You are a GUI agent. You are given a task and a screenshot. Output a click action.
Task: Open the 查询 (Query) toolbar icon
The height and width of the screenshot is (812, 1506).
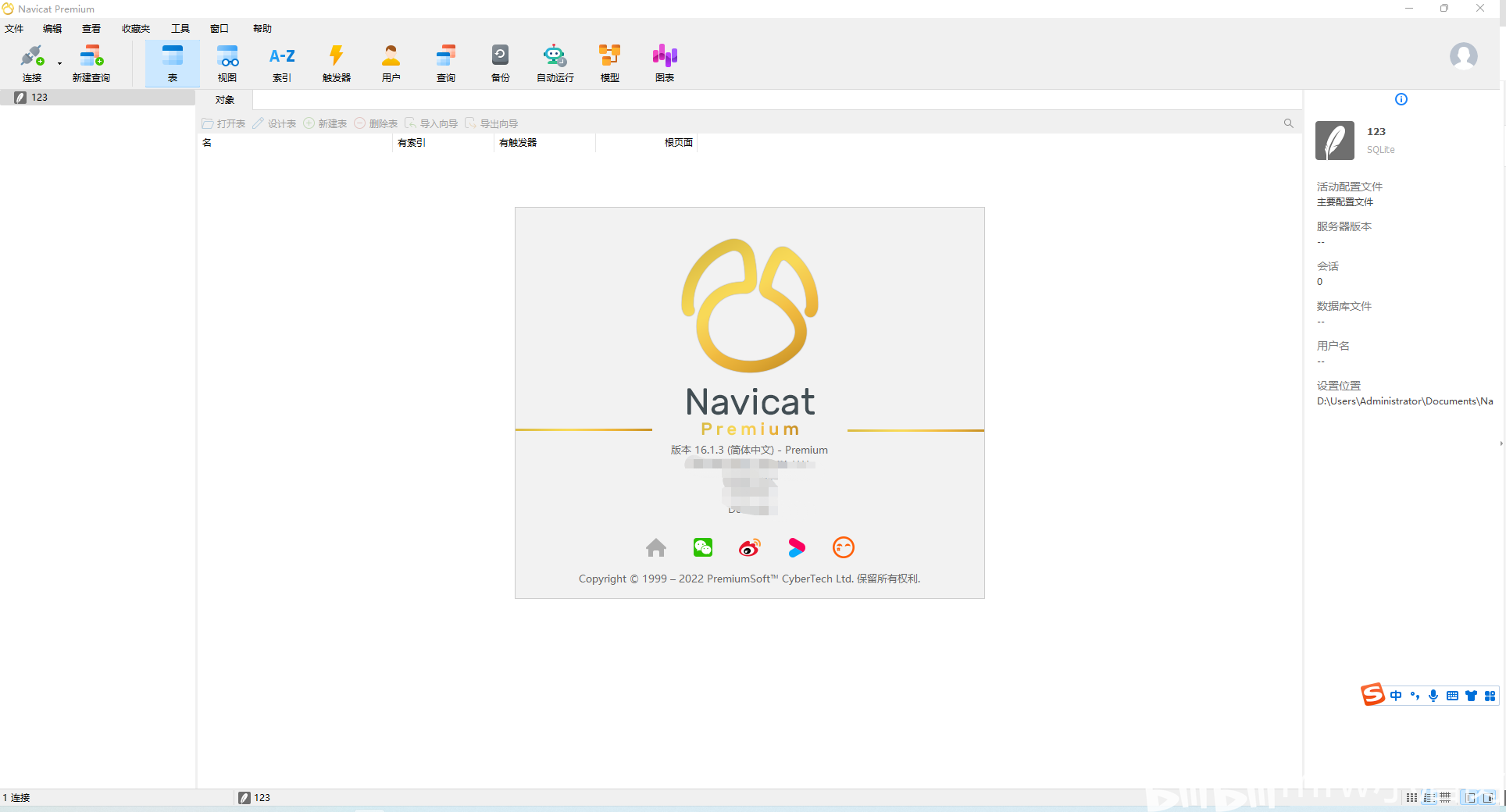pyautogui.click(x=446, y=63)
